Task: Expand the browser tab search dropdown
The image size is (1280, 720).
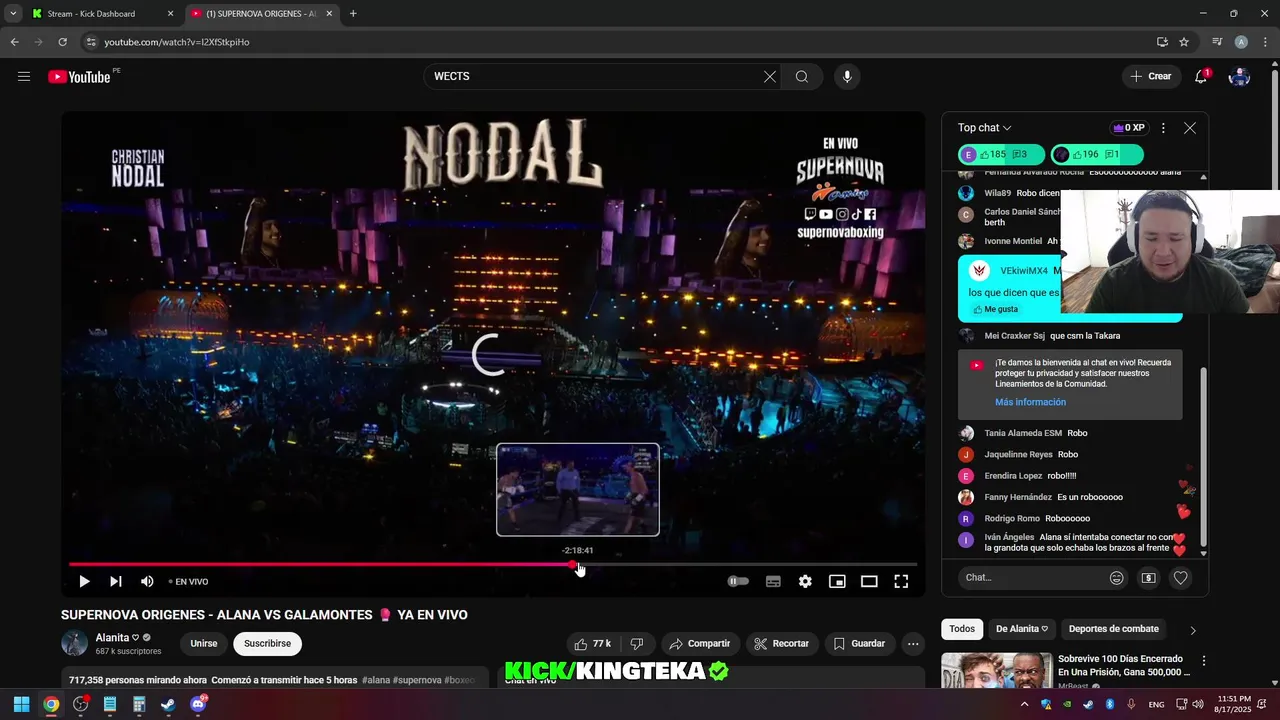Action: point(13,14)
